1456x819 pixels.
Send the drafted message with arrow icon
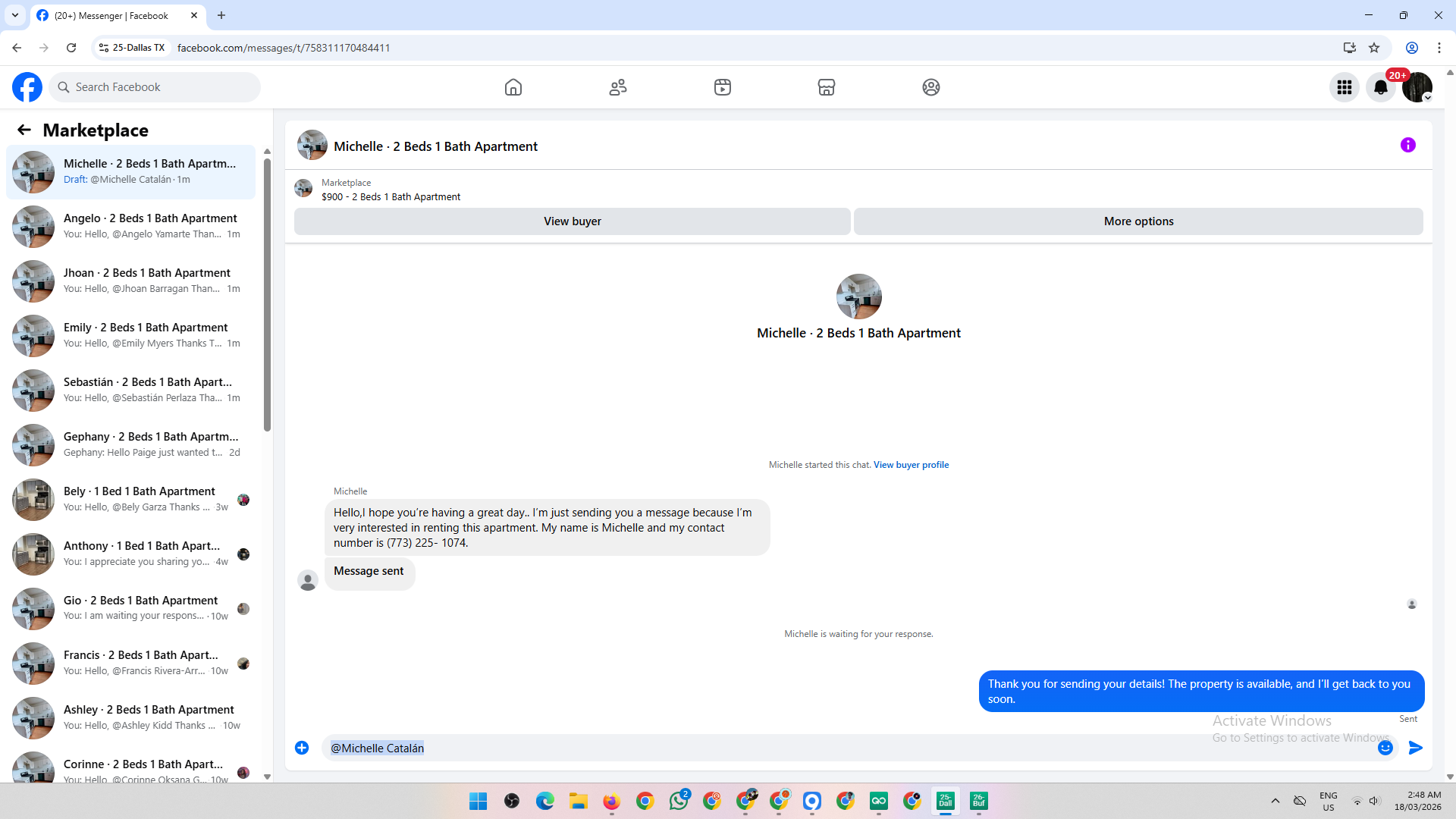click(x=1416, y=748)
